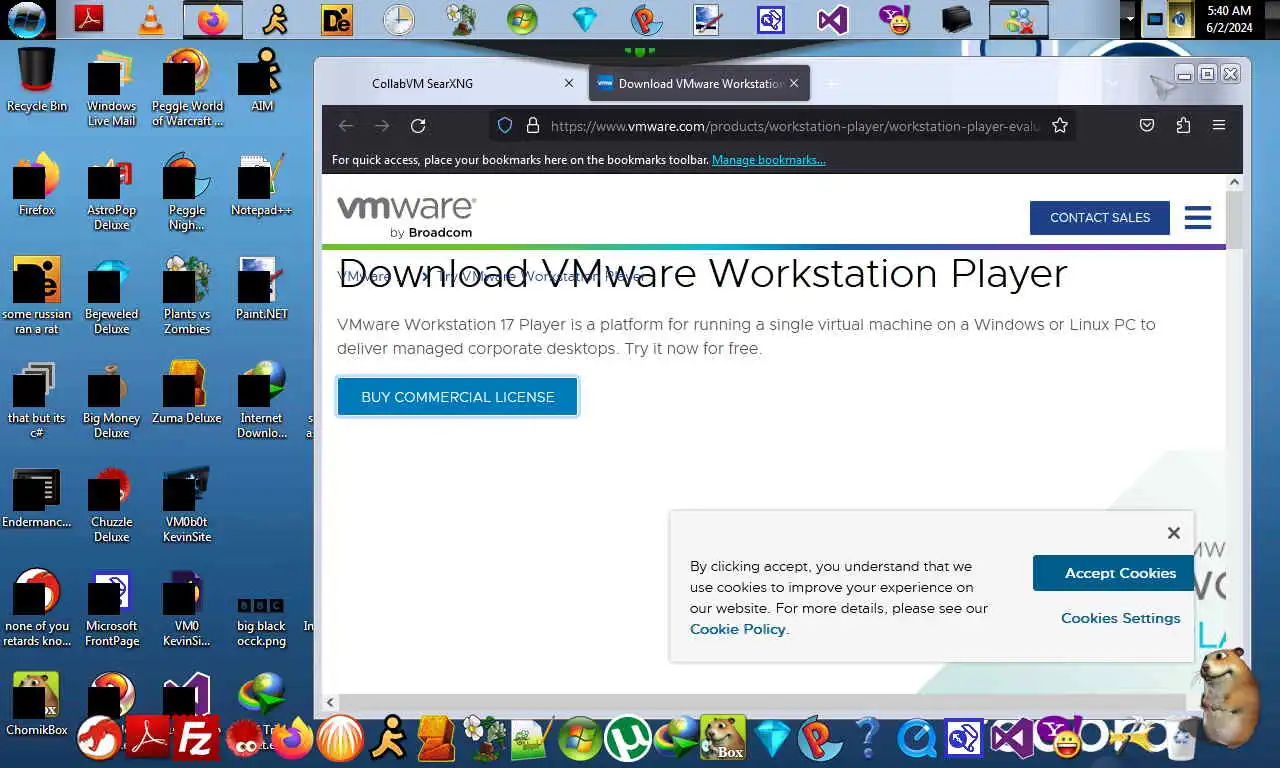
Task: Select the Recycle Bin desktop icon
Action: pyautogui.click(x=37, y=80)
